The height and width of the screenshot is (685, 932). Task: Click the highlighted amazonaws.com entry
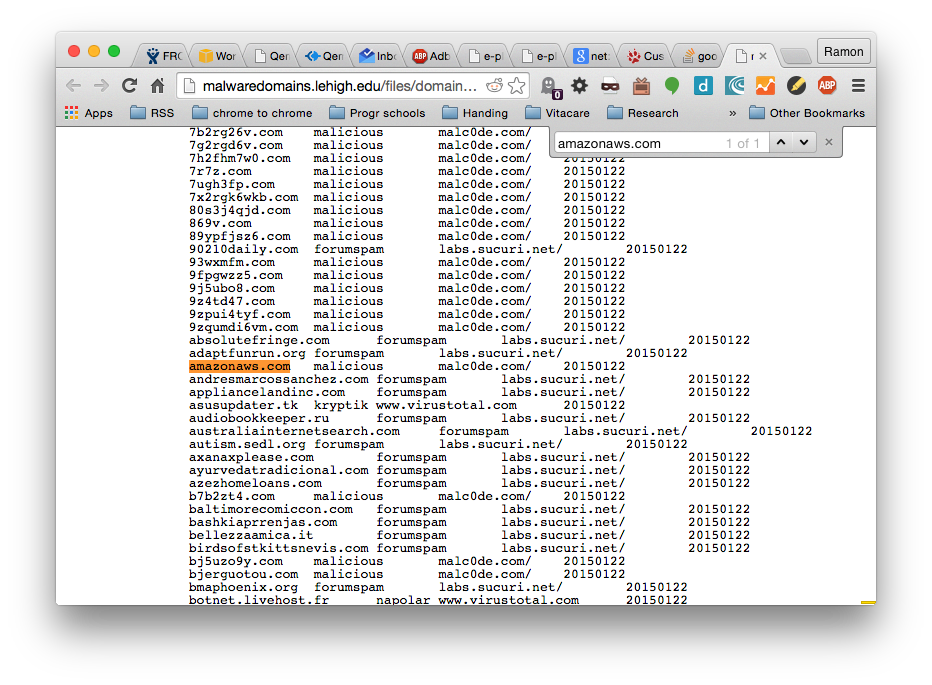[x=240, y=366]
